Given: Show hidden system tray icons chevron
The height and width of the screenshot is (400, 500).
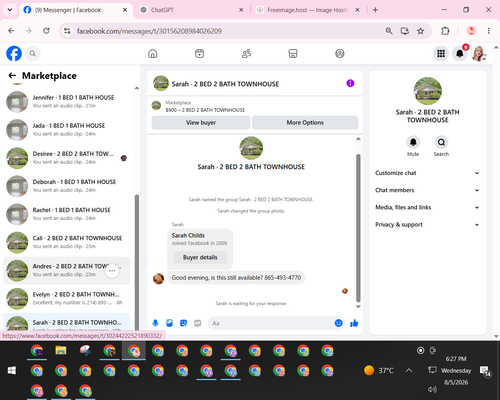Looking at the screenshot, I should 409,370.
